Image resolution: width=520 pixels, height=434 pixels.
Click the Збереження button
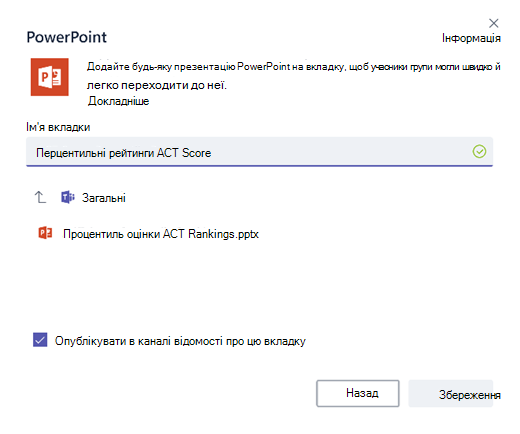[451, 393]
